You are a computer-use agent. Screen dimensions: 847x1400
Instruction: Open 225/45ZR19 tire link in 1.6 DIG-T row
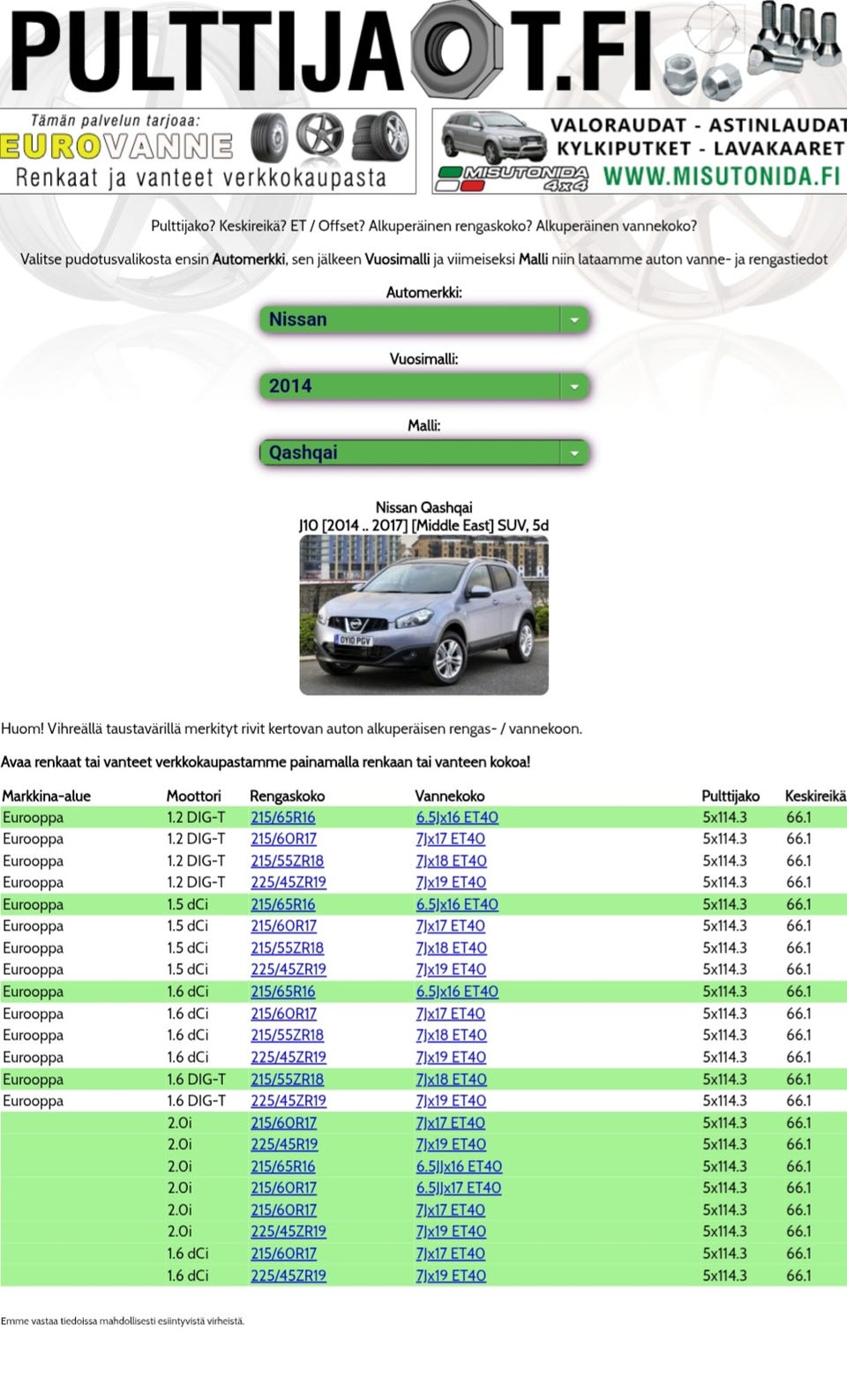coord(289,1101)
